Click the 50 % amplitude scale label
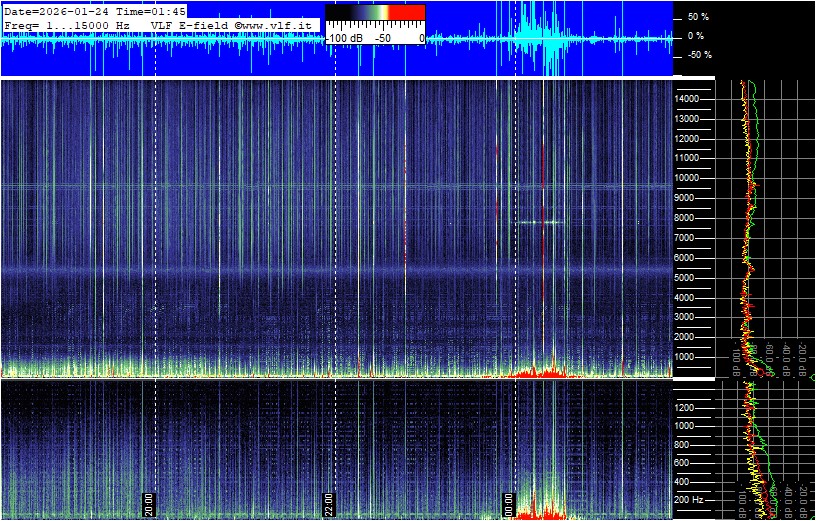 697,17
